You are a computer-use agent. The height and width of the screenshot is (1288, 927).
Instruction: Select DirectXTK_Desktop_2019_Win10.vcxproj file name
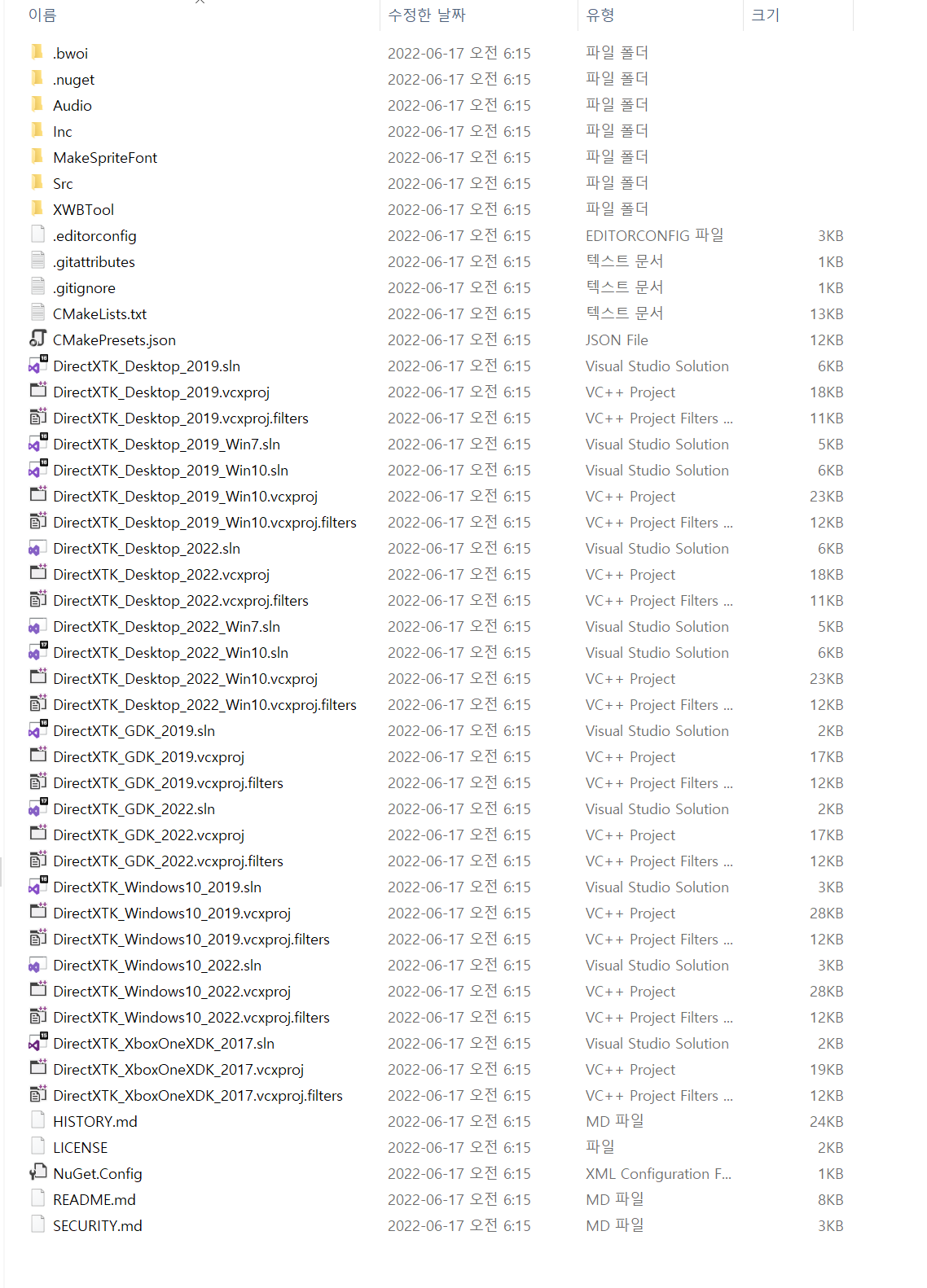tap(185, 497)
